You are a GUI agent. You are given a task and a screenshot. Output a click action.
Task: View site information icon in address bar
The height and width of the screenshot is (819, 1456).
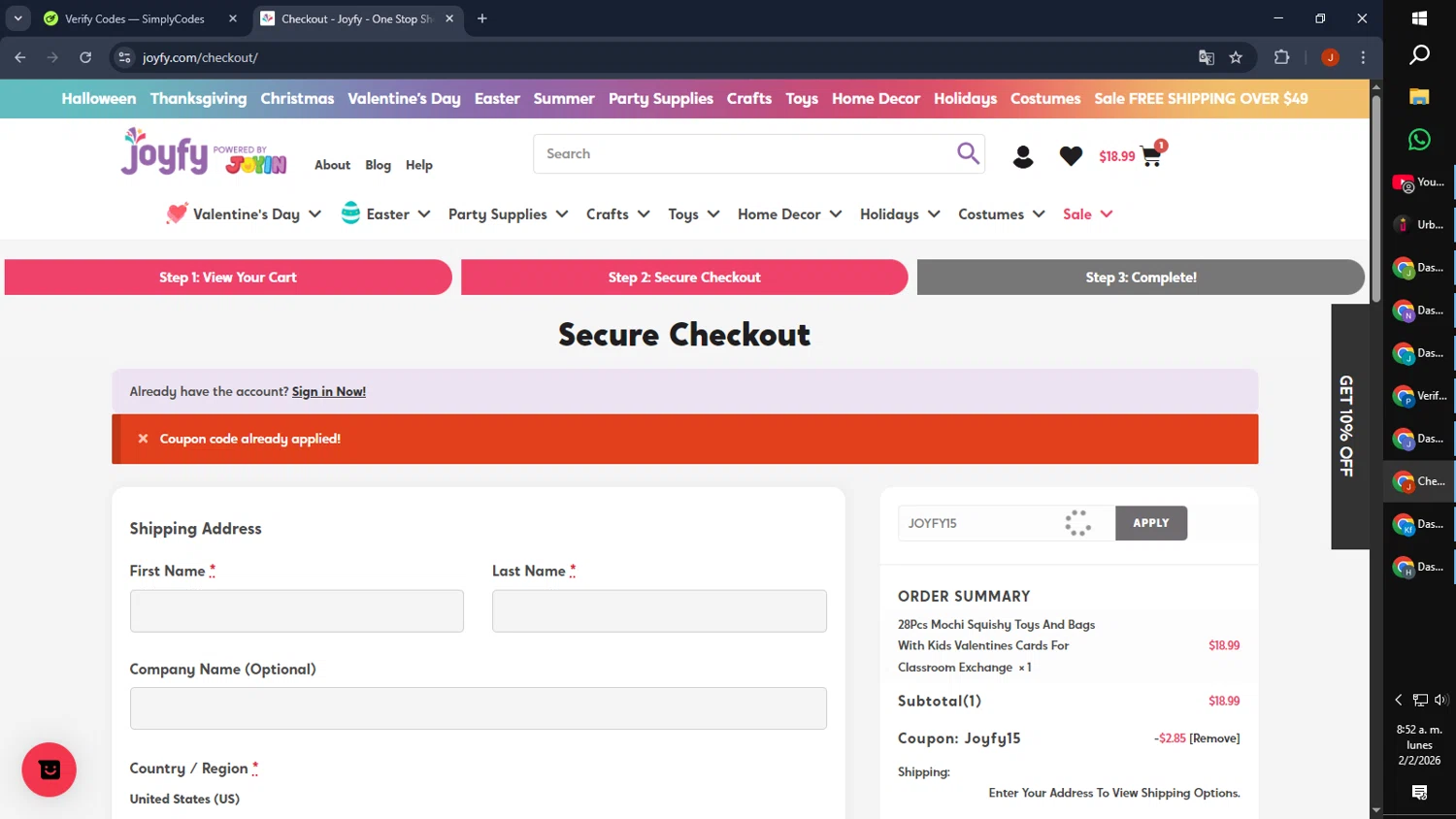(124, 57)
